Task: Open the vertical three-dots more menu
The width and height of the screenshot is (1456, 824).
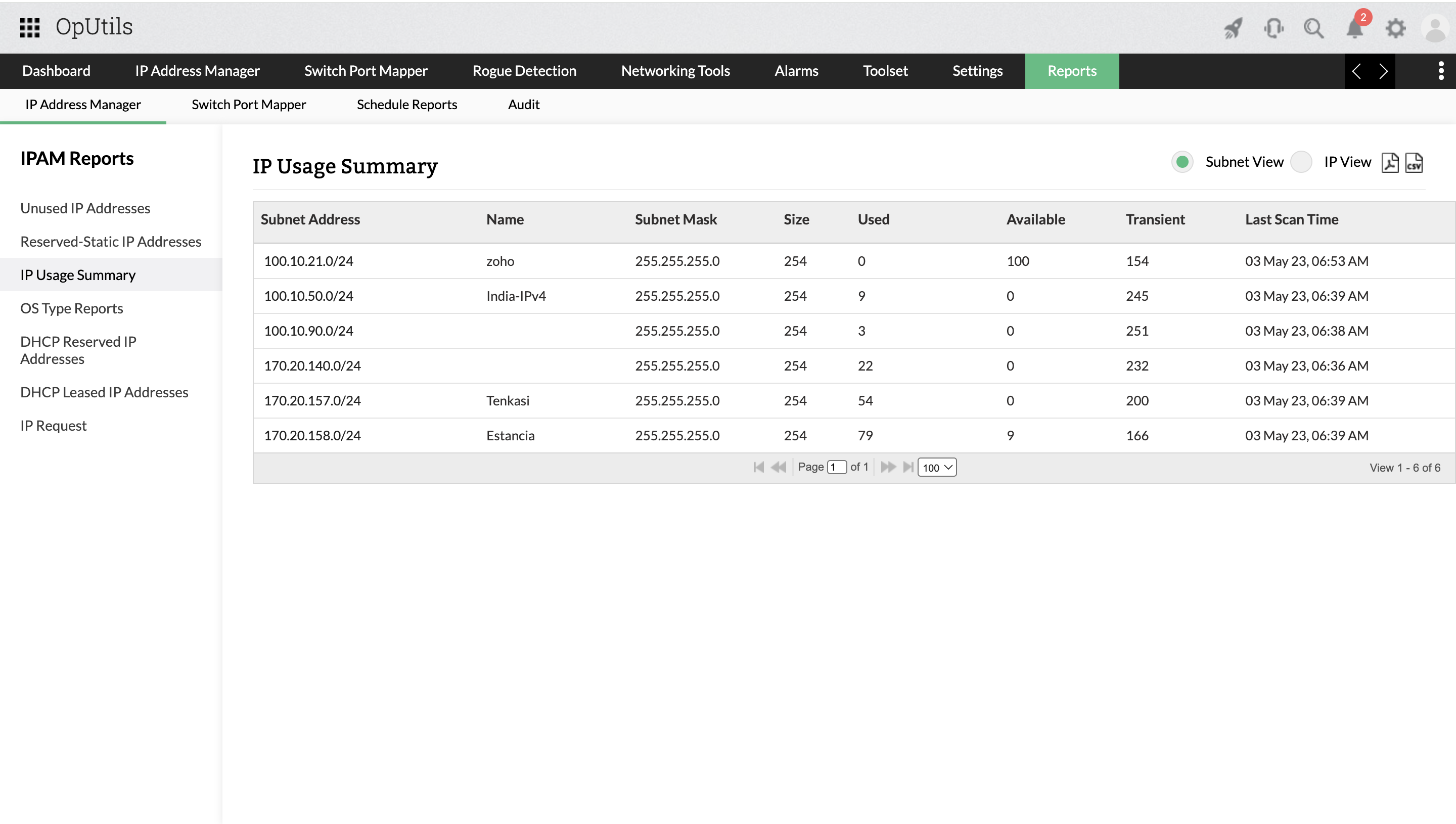Action: tap(1441, 71)
